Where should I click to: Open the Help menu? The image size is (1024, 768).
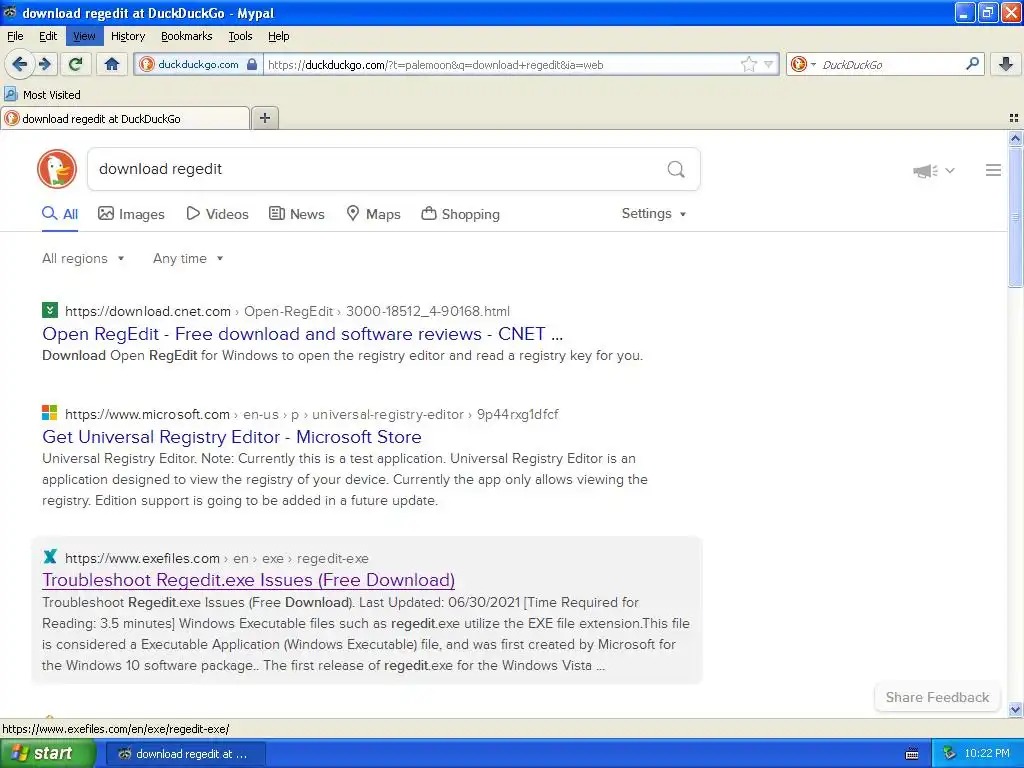point(279,36)
